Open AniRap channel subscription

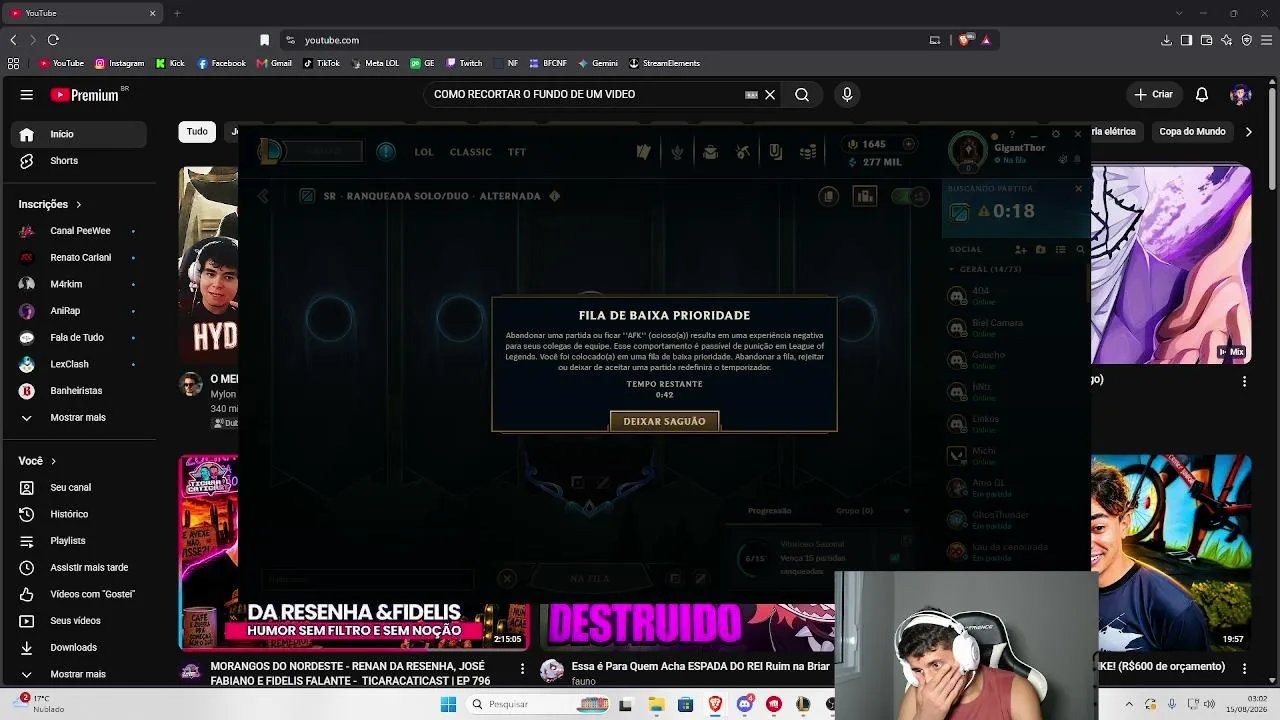79,311
